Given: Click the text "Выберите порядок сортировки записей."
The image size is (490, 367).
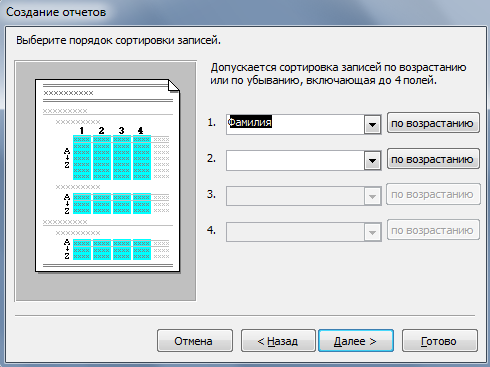Looking at the screenshot, I should 118,41.
